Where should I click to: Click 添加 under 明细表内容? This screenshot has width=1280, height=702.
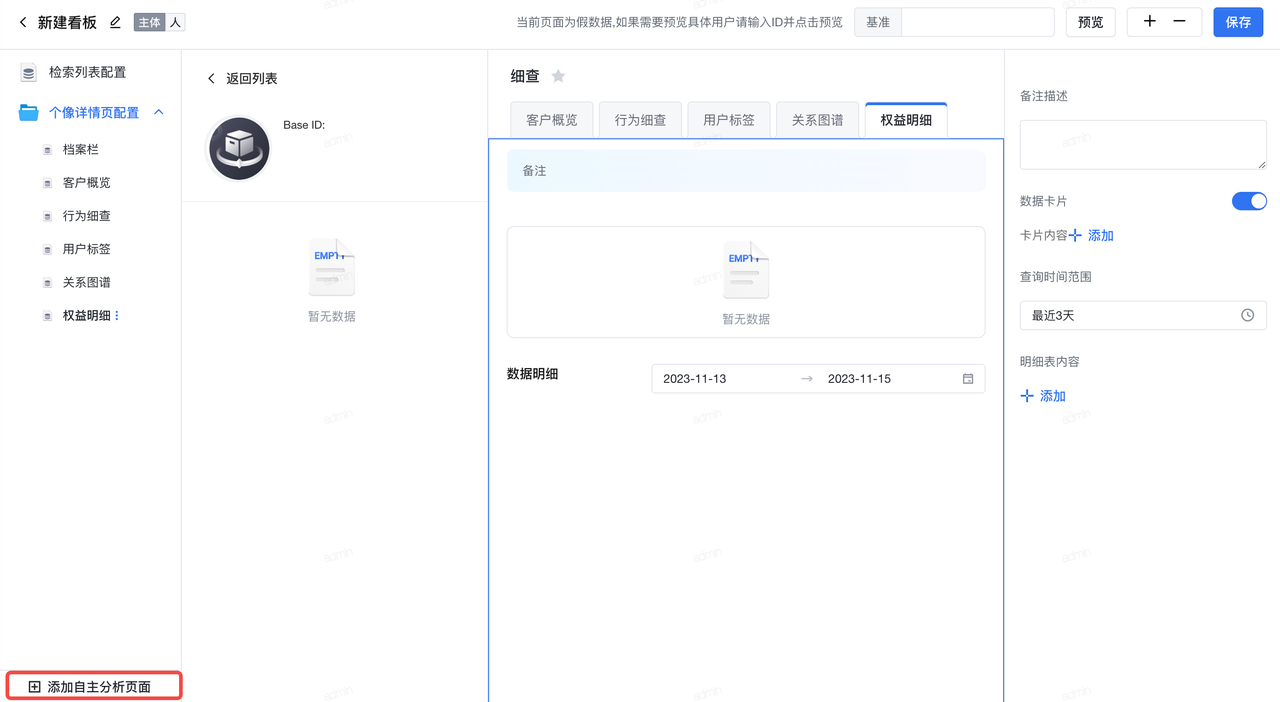click(x=1043, y=396)
